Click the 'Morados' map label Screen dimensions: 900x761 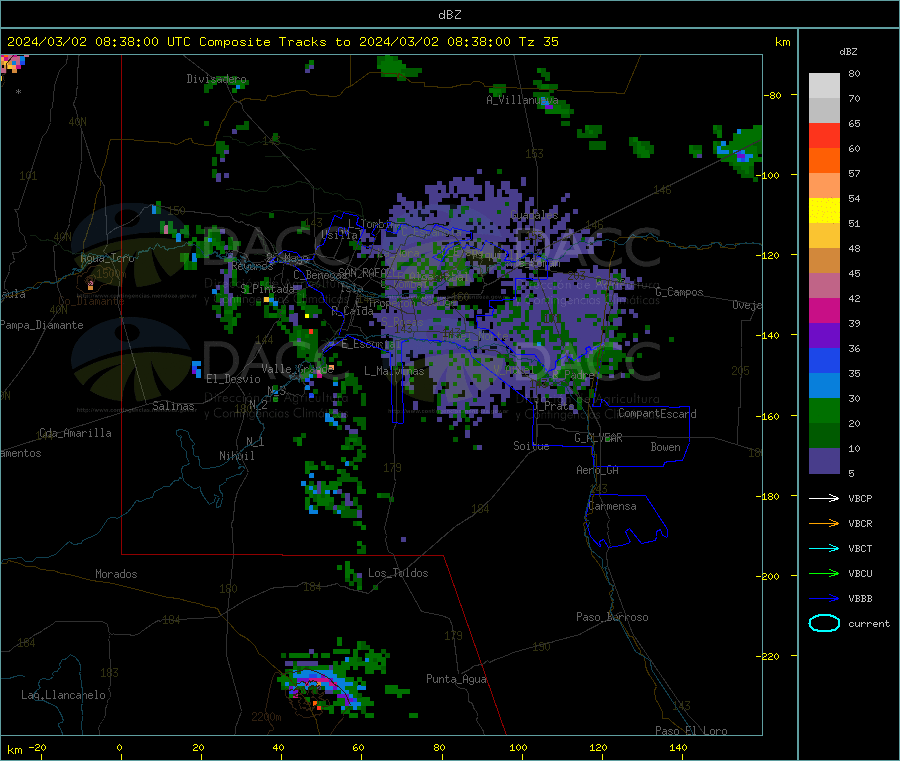click(116, 574)
